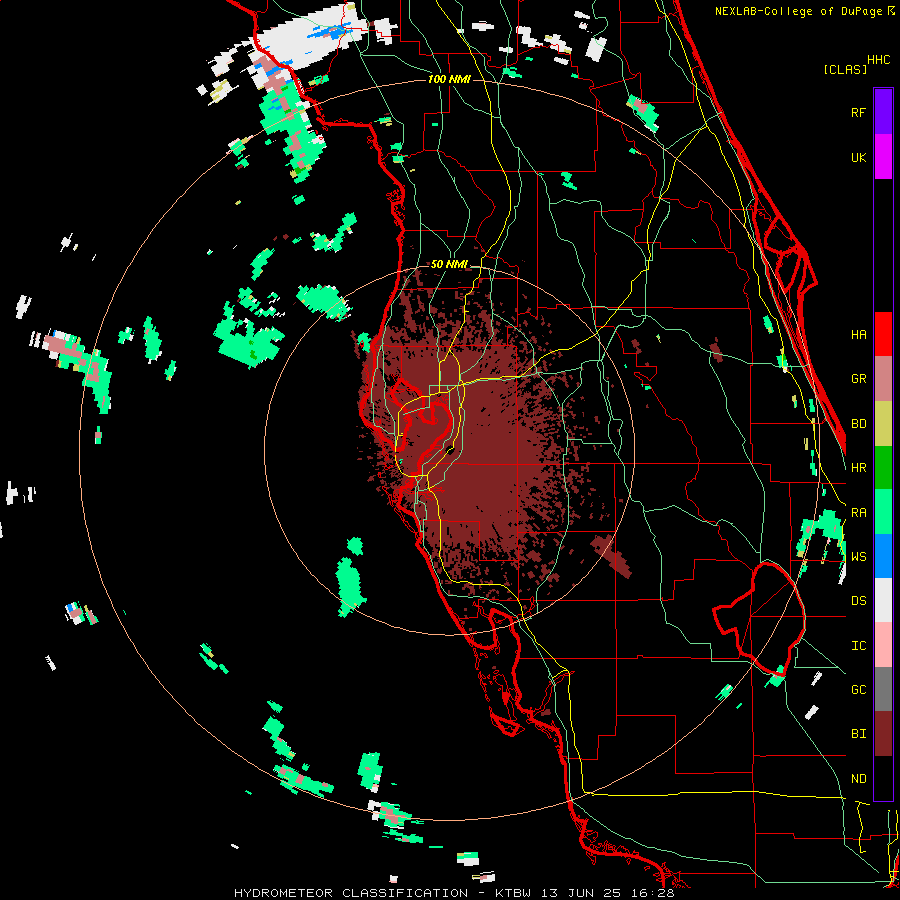The width and height of the screenshot is (900, 900).
Task: Click the brown BI biological swatch
Action: 883,734
